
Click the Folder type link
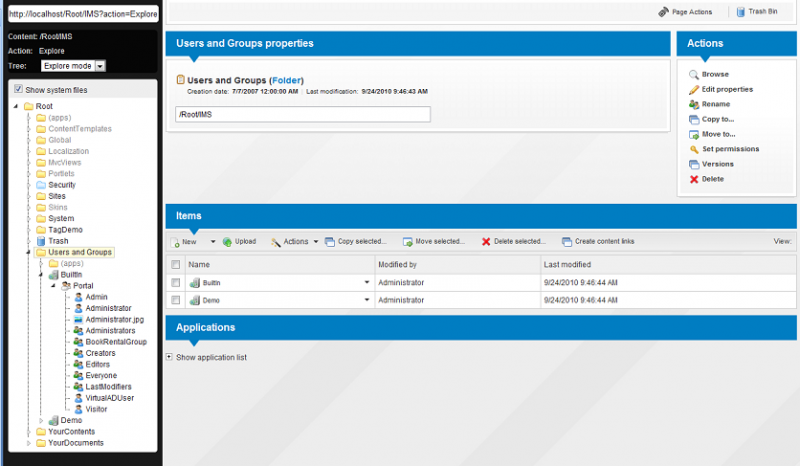click(x=287, y=80)
